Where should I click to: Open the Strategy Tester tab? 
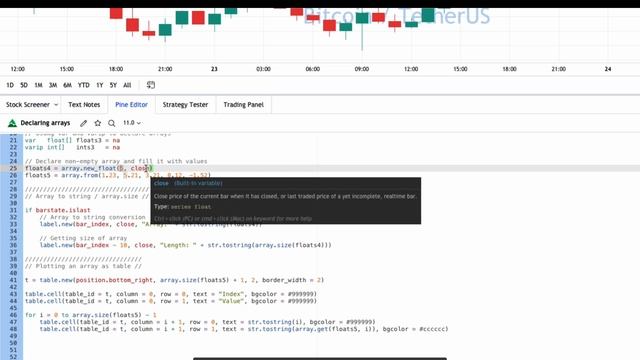[185, 104]
